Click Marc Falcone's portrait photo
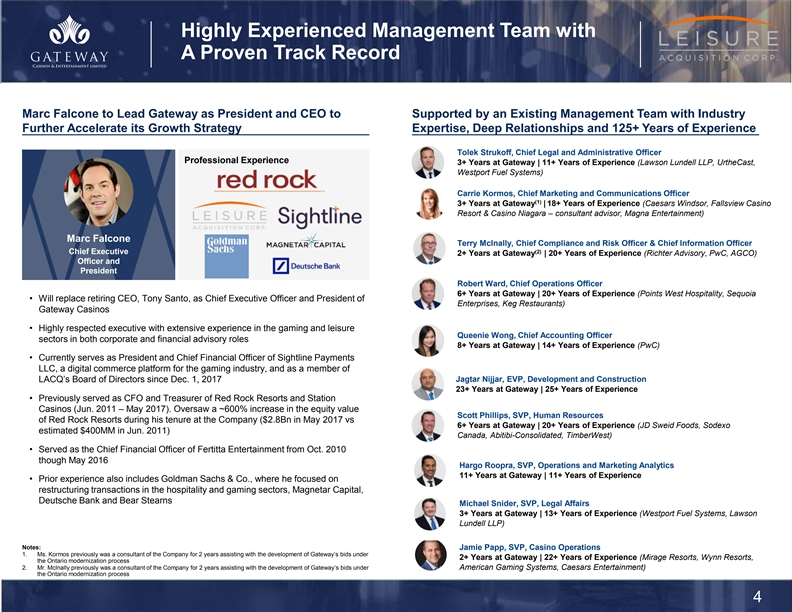The width and height of the screenshot is (792, 612). (x=97, y=193)
